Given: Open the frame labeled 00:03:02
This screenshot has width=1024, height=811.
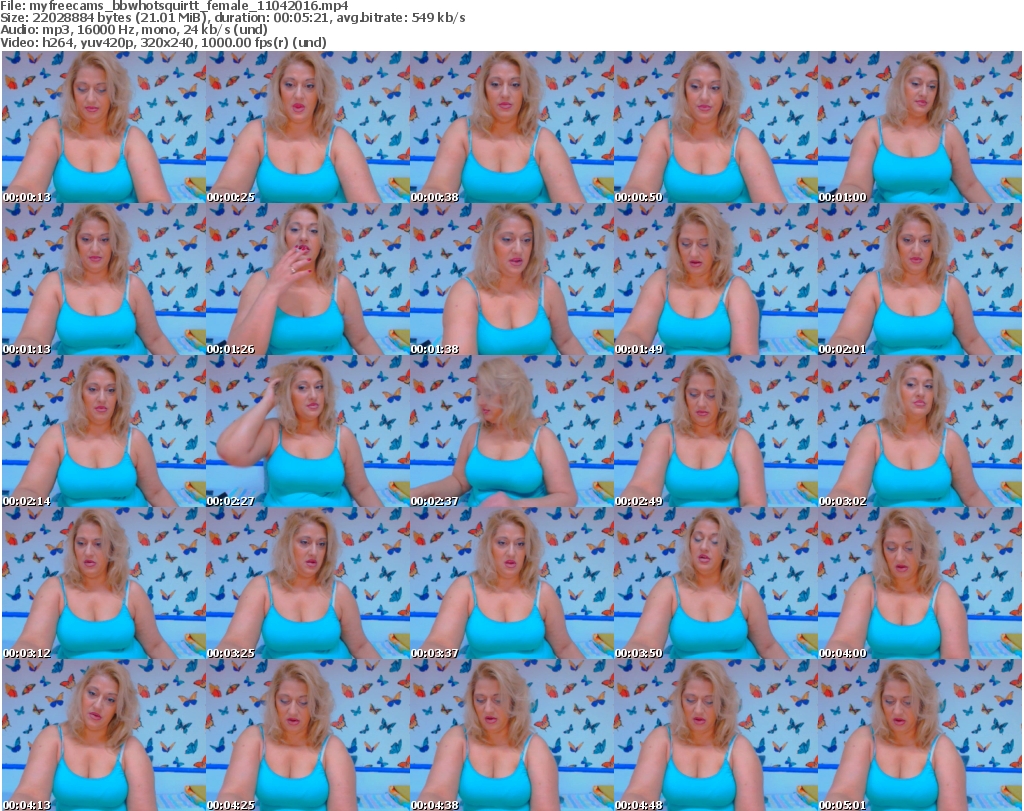Looking at the screenshot, I should click(x=919, y=432).
